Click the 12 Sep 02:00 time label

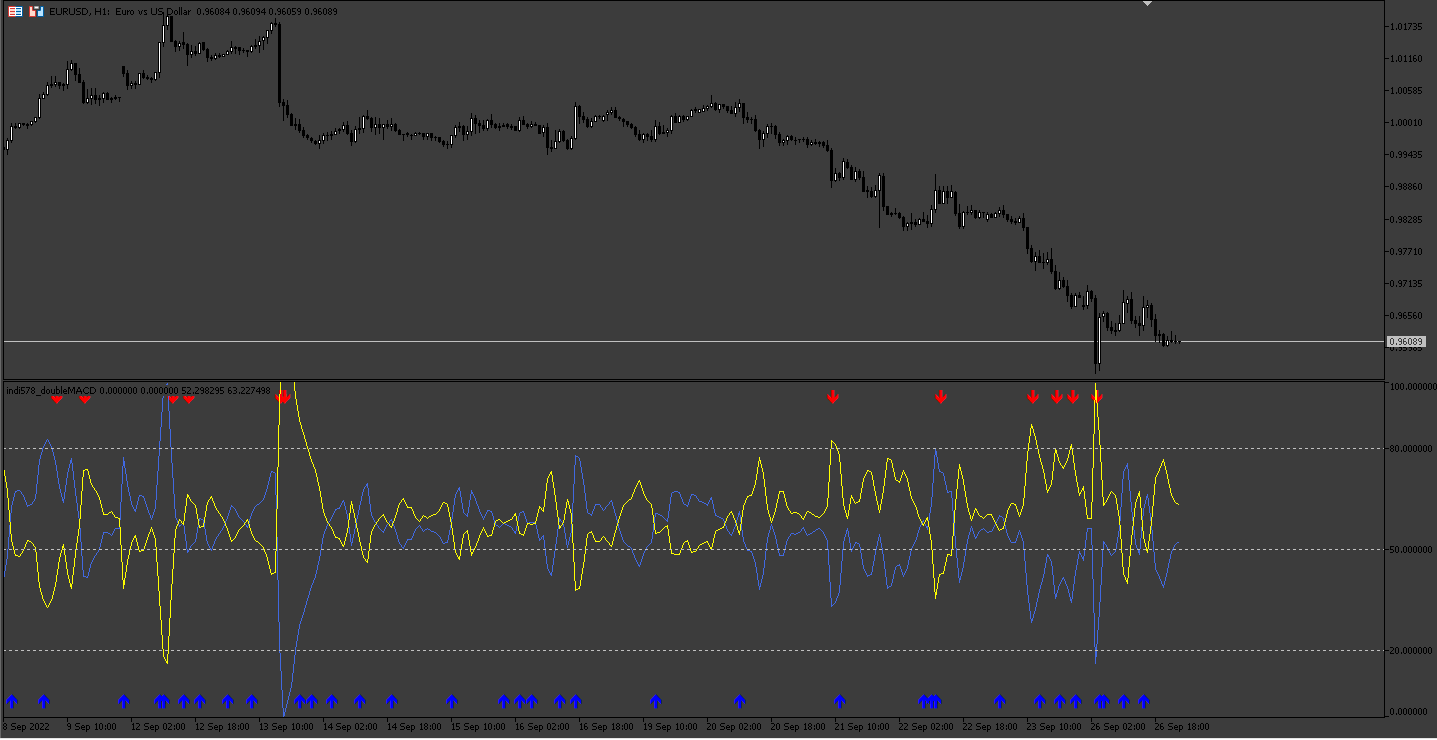click(158, 728)
